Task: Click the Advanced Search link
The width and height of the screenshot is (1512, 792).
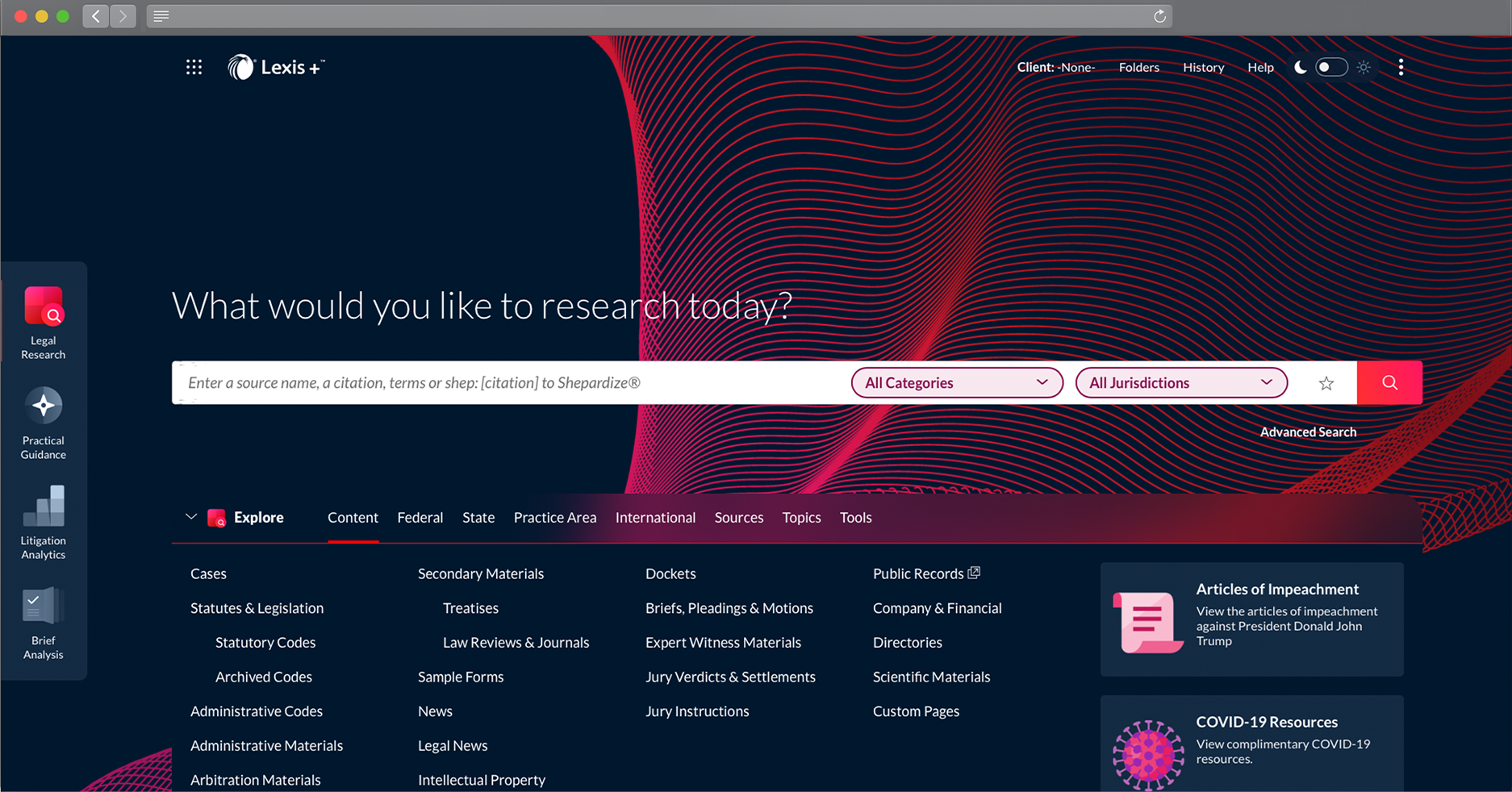Action: (1308, 432)
